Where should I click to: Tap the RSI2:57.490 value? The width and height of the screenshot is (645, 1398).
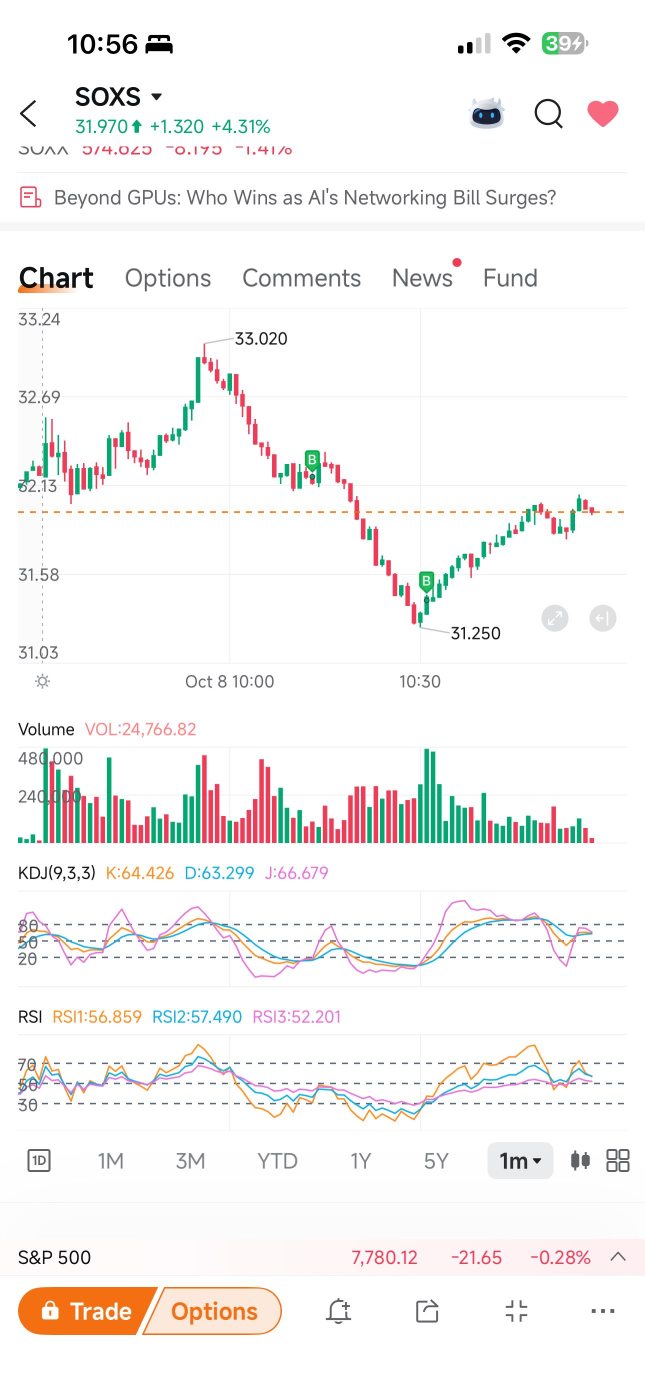[197, 1017]
